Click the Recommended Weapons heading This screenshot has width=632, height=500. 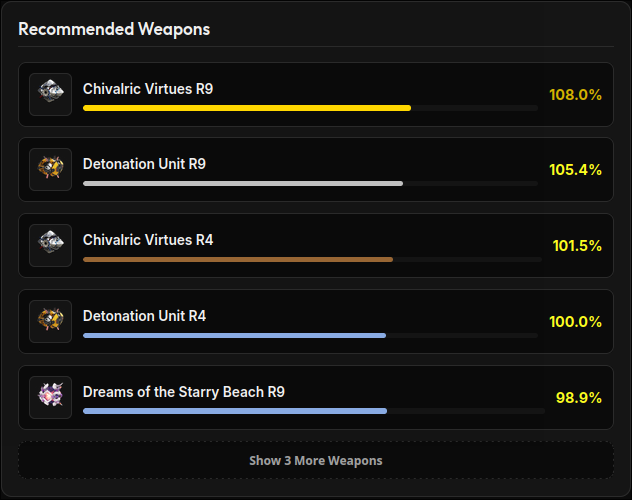114,29
